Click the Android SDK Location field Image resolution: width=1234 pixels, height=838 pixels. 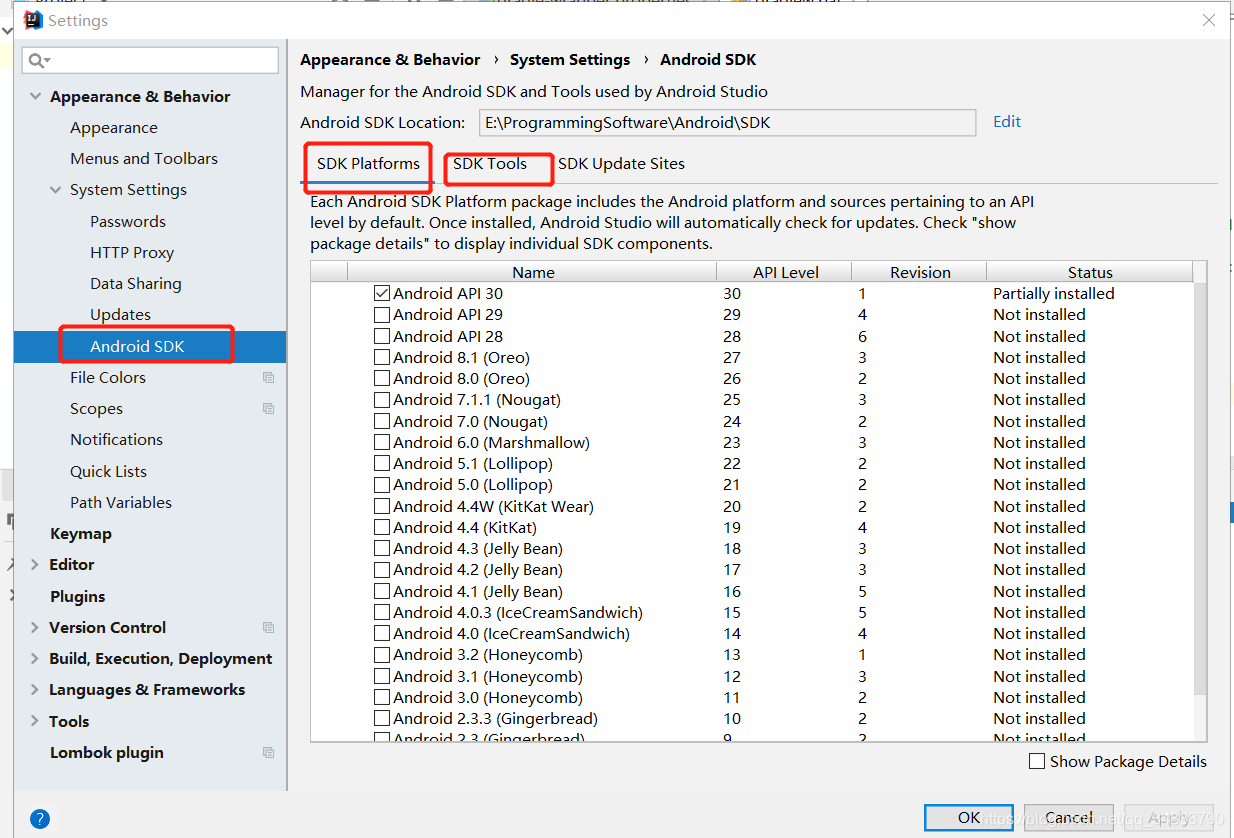727,123
